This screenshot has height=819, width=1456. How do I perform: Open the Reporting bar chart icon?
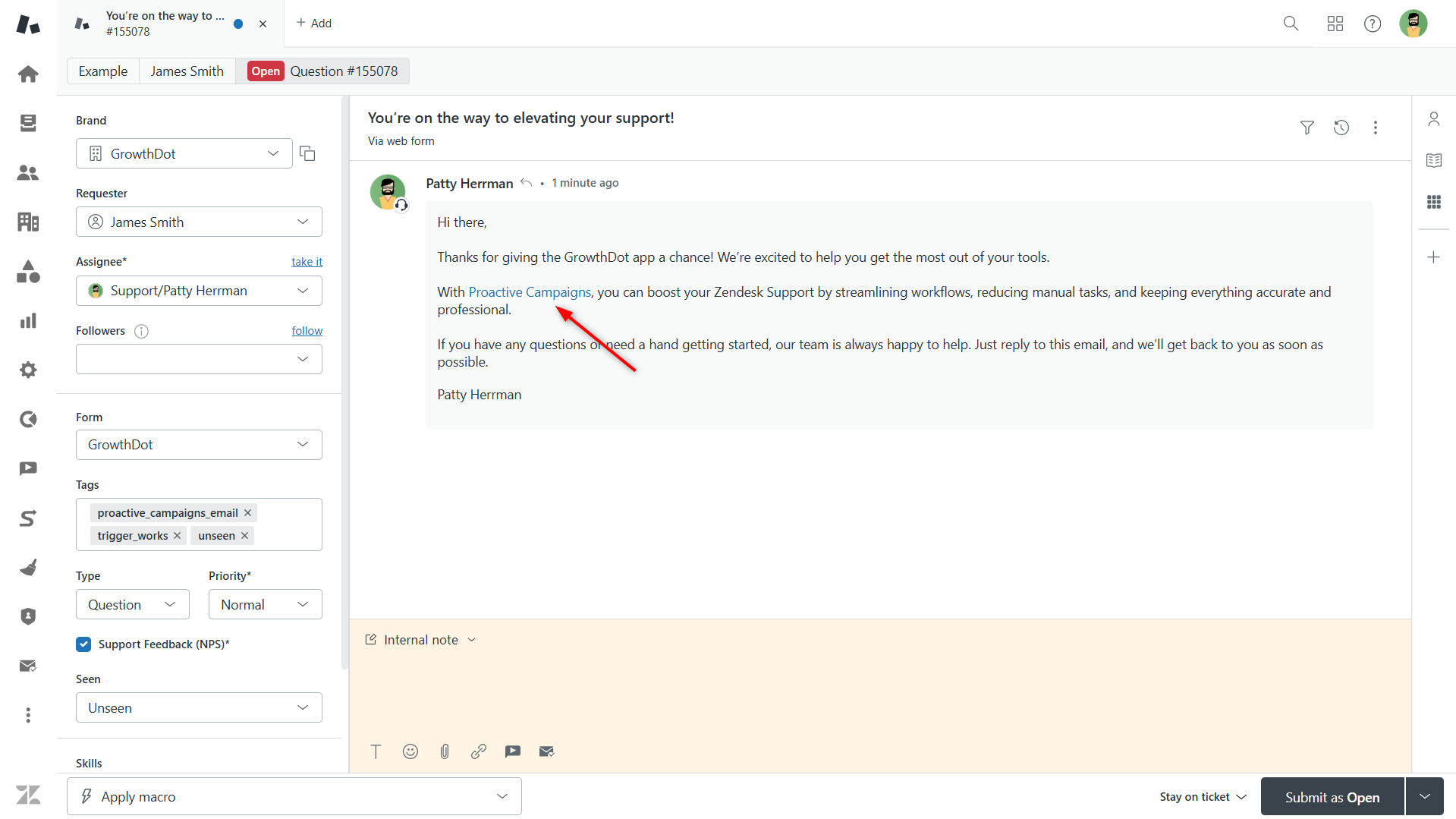click(x=28, y=321)
